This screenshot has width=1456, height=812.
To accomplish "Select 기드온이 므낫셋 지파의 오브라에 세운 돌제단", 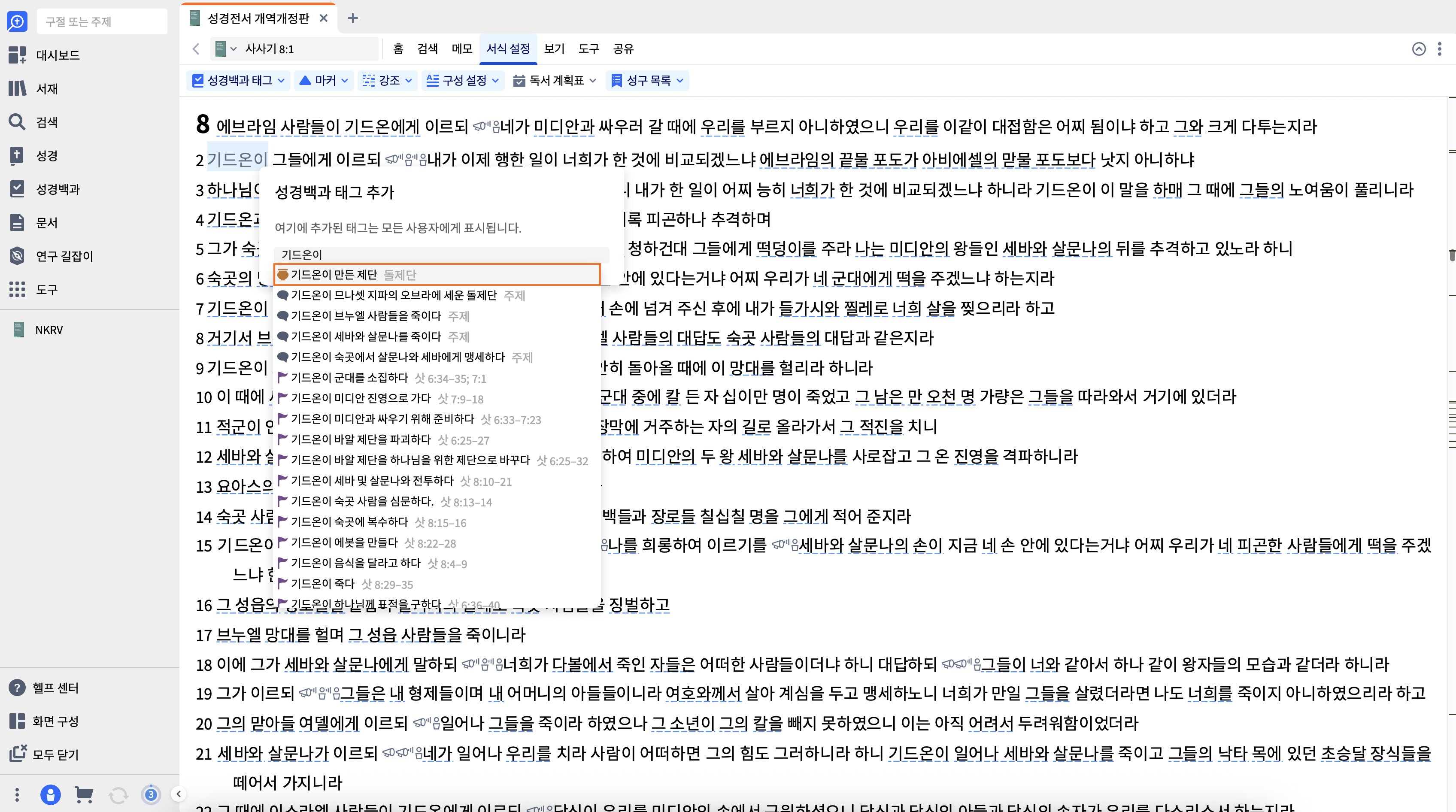I will pos(437,295).
